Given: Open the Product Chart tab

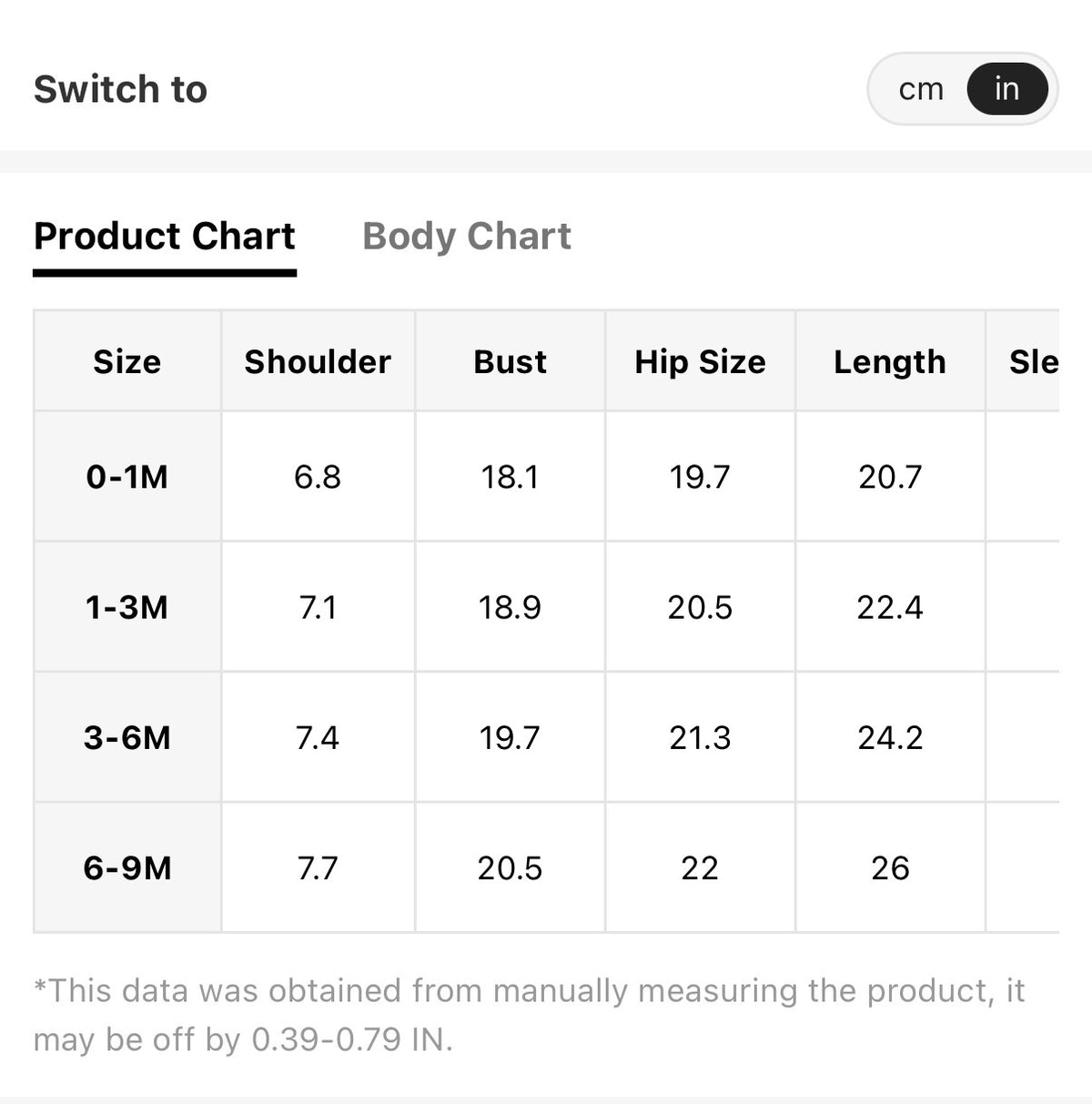Looking at the screenshot, I should tap(165, 237).
